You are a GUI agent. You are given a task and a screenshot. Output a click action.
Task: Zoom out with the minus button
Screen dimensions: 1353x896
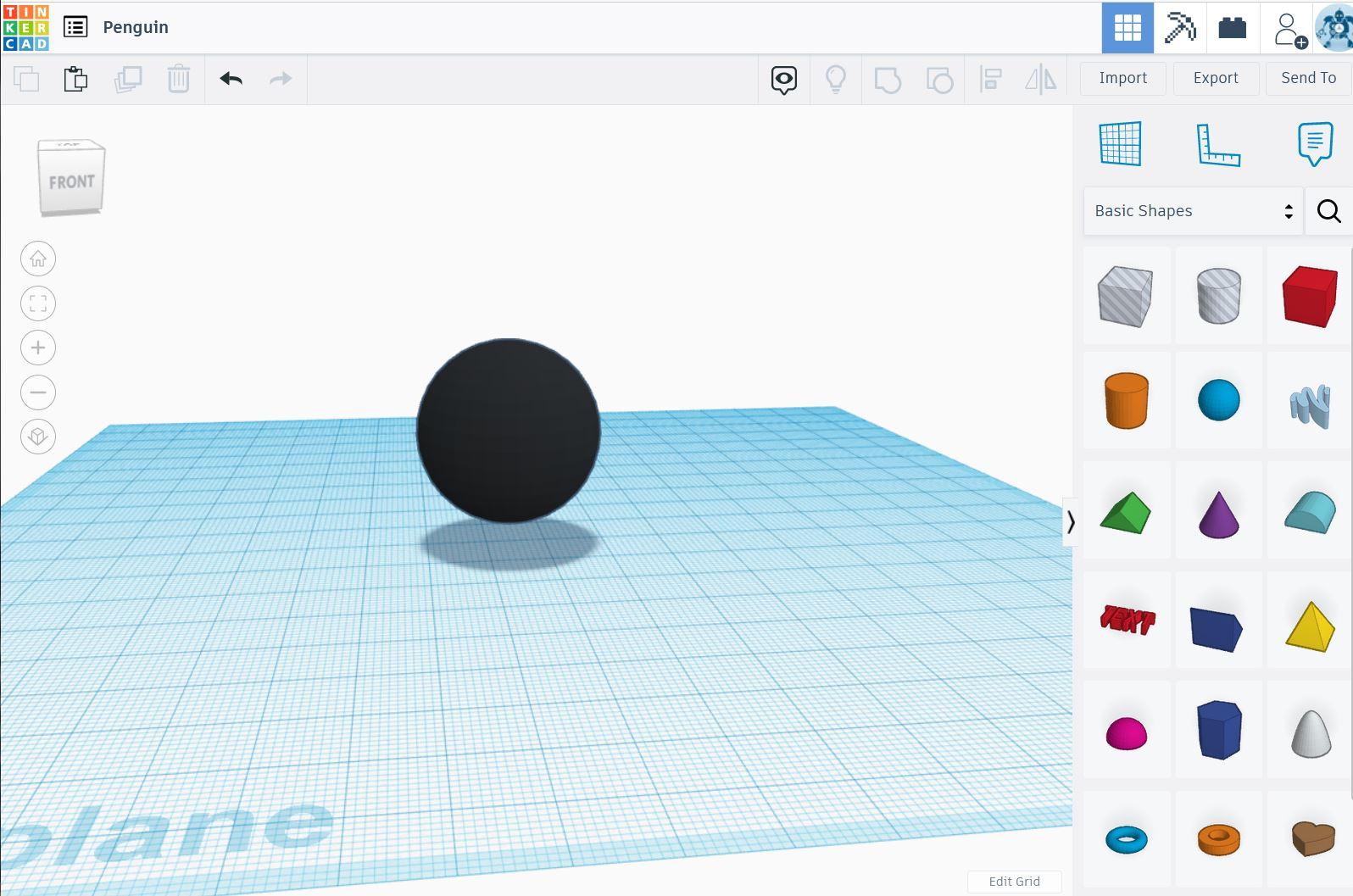[38, 392]
